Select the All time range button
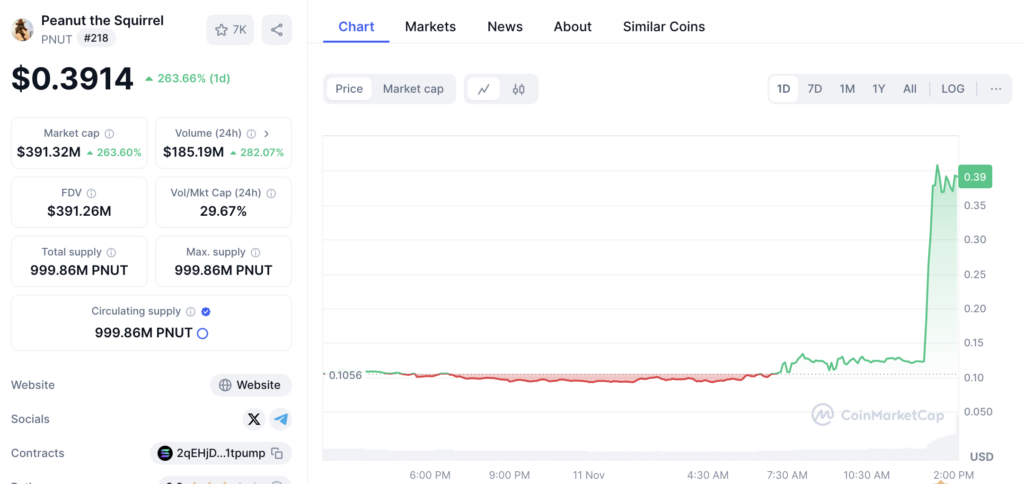The image size is (1024, 484). [x=910, y=89]
